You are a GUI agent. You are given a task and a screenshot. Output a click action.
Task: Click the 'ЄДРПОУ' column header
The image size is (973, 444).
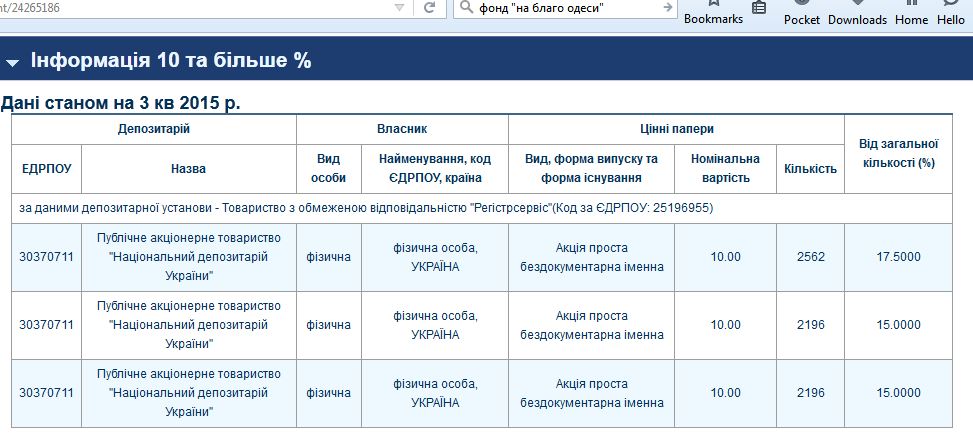click(x=46, y=169)
